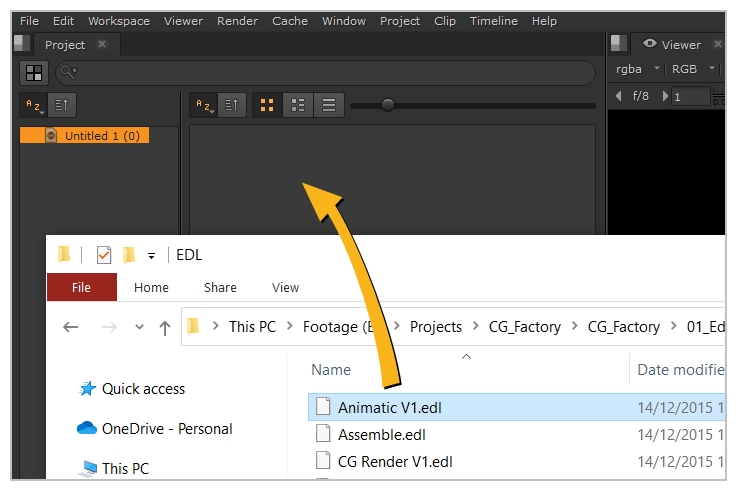Click the Animatic V1.edl file icon

point(323,408)
